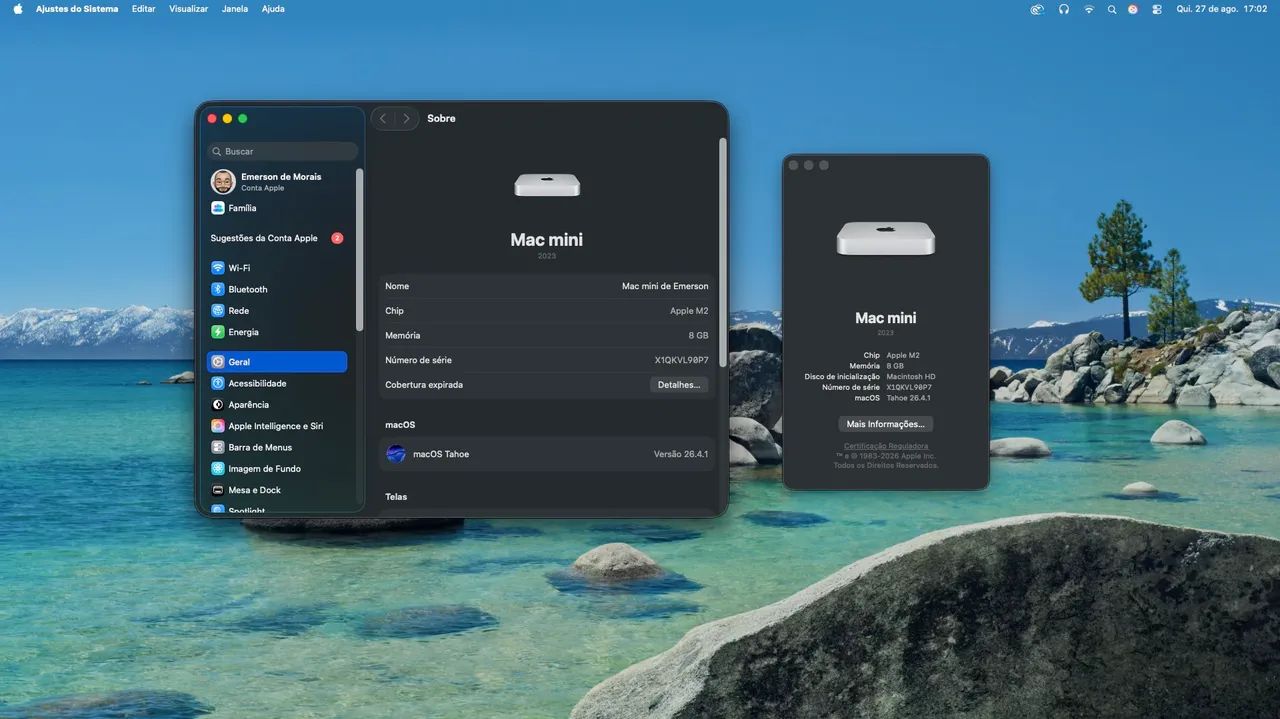Open Control Center in menu bar
The width and height of the screenshot is (1280, 719).
click(1157, 9)
